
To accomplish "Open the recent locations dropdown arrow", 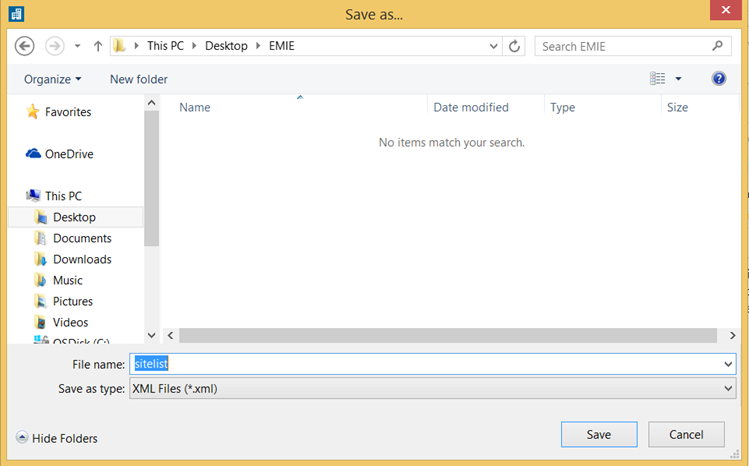I will pos(77,46).
